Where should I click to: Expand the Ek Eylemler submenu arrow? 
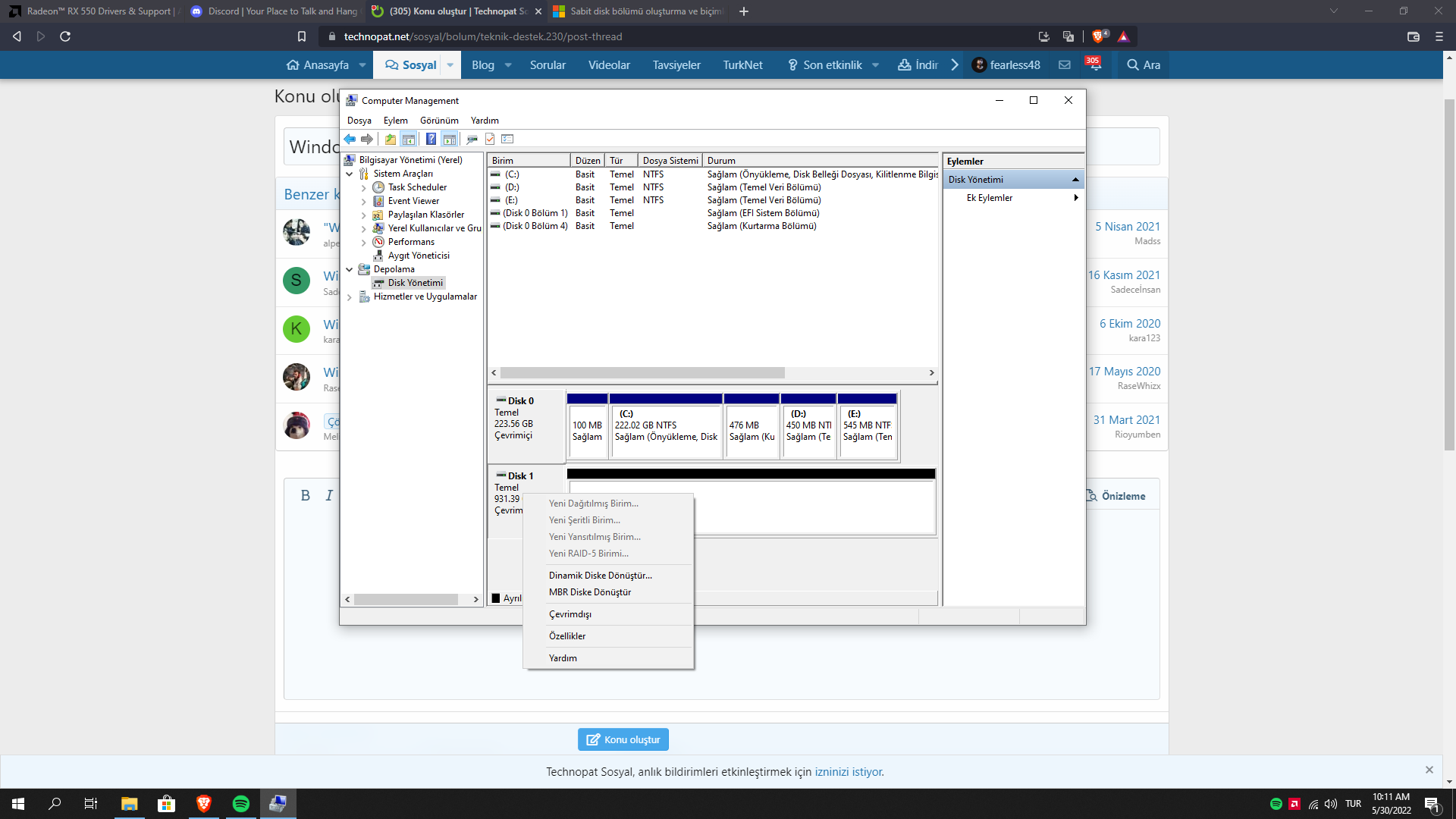tap(1075, 198)
